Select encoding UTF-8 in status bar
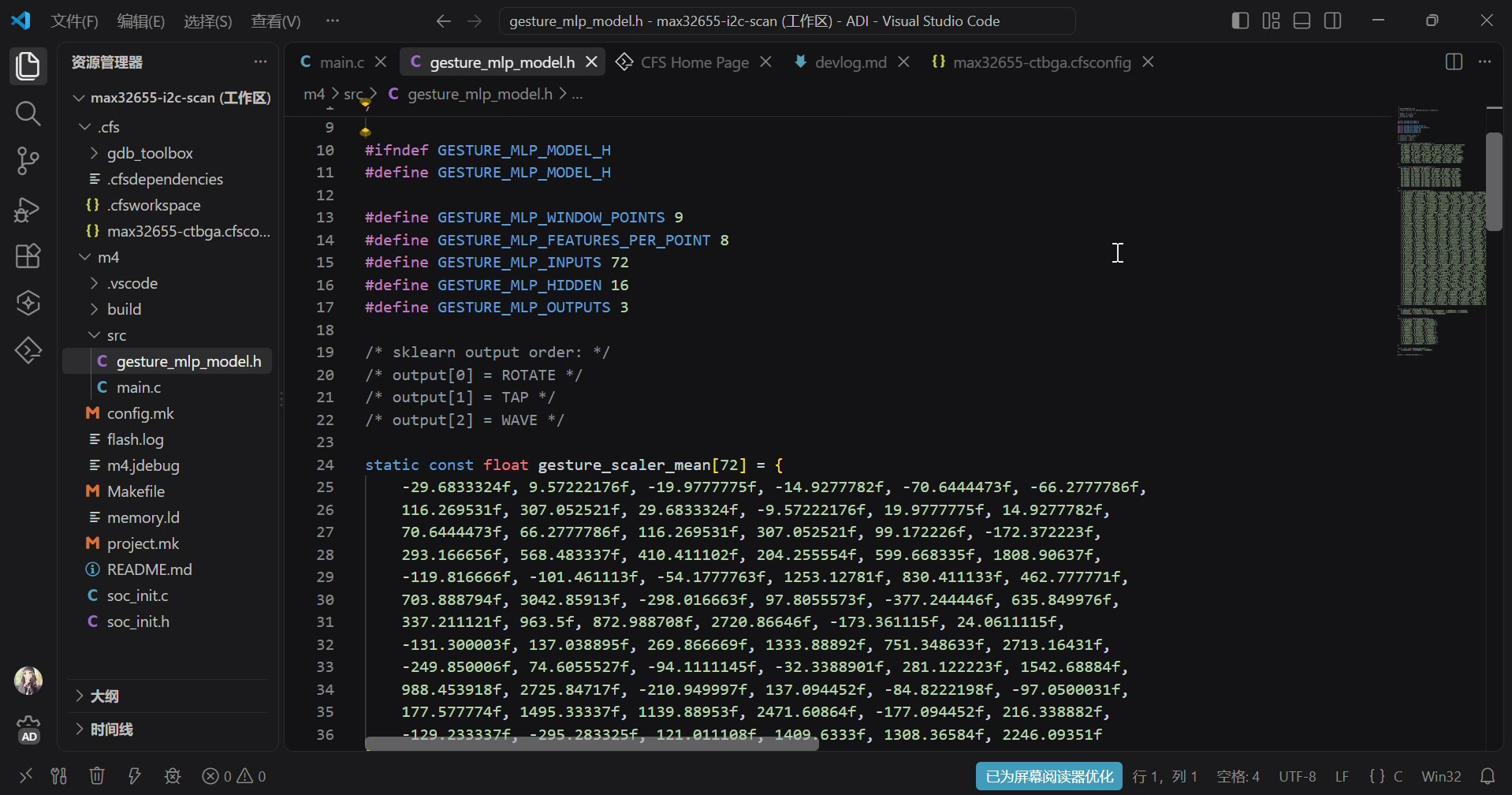This screenshot has height=795, width=1512. point(1298,776)
